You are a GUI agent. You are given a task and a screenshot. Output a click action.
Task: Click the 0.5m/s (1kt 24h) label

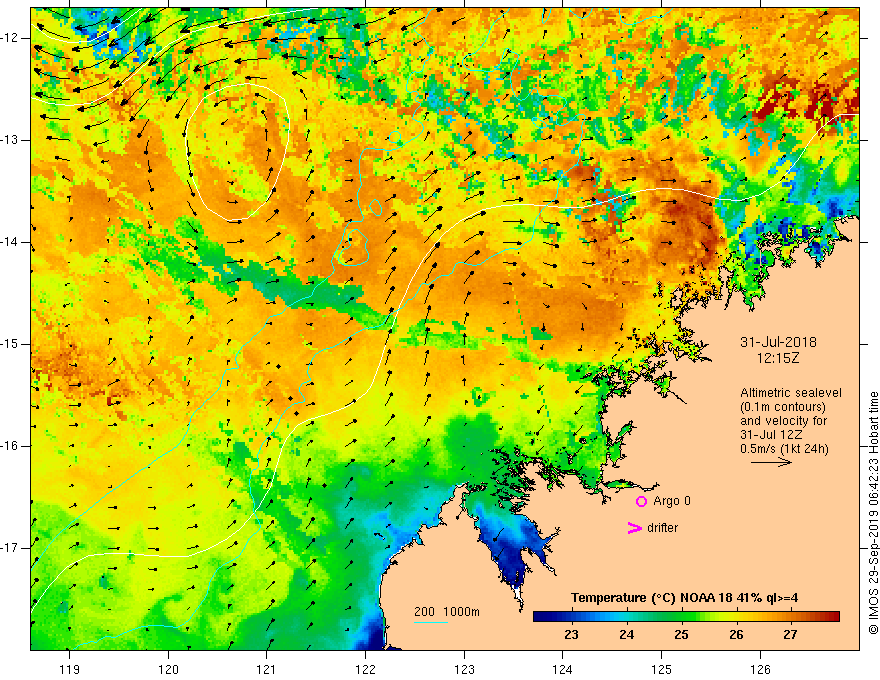click(x=784, y=449)
